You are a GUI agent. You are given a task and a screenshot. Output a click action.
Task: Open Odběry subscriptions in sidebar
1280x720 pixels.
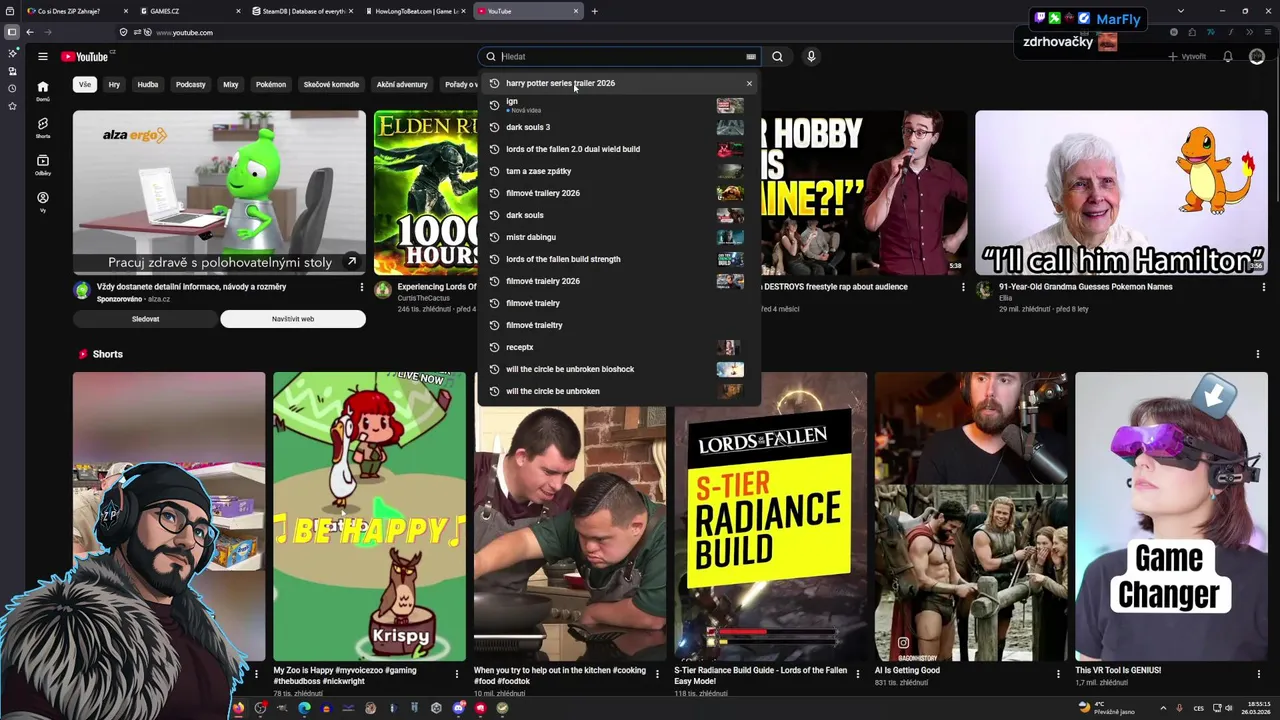[42, 164]
